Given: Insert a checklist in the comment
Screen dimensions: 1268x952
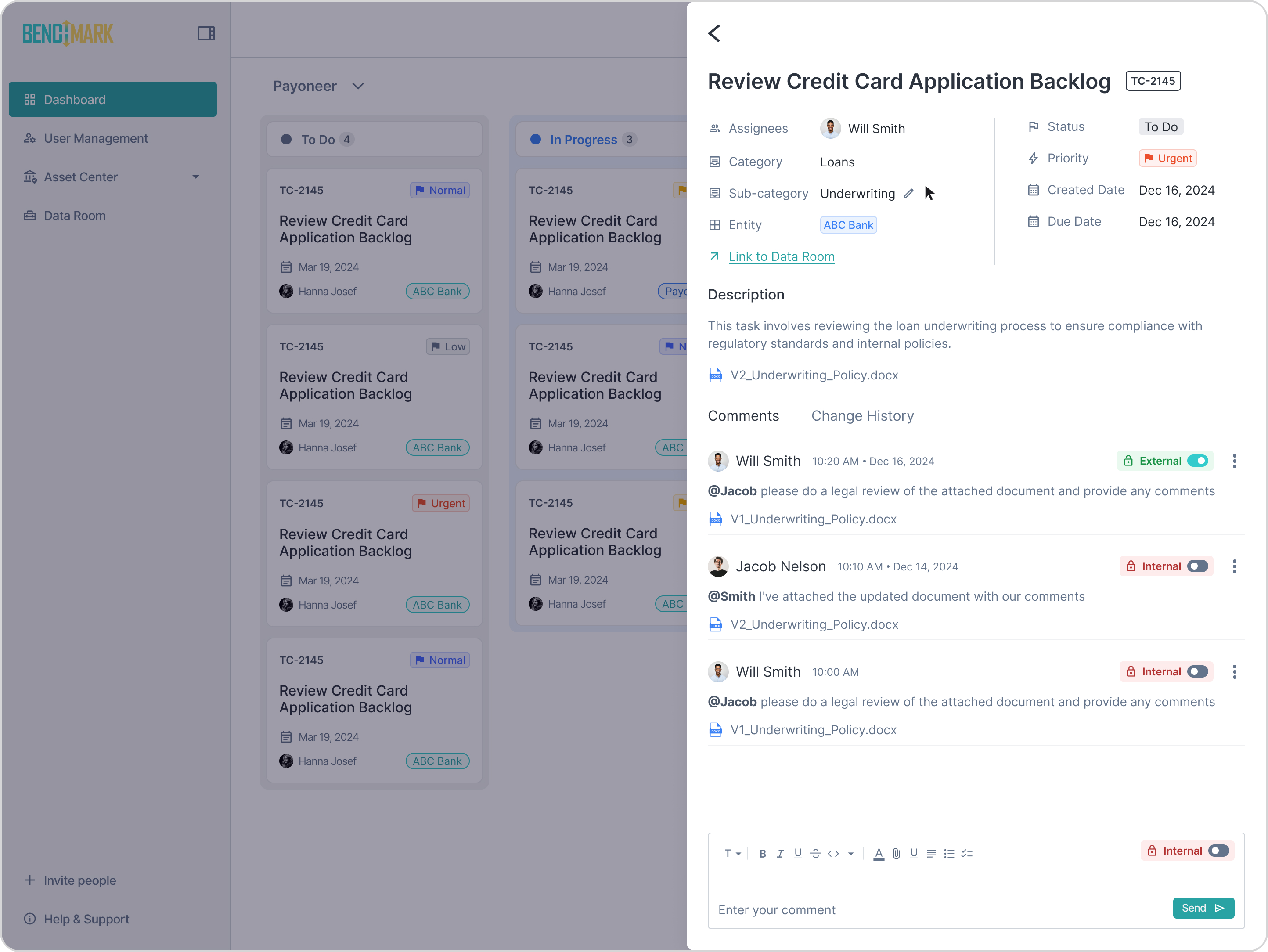Looking at the screenshot, I should click(967, 853).
